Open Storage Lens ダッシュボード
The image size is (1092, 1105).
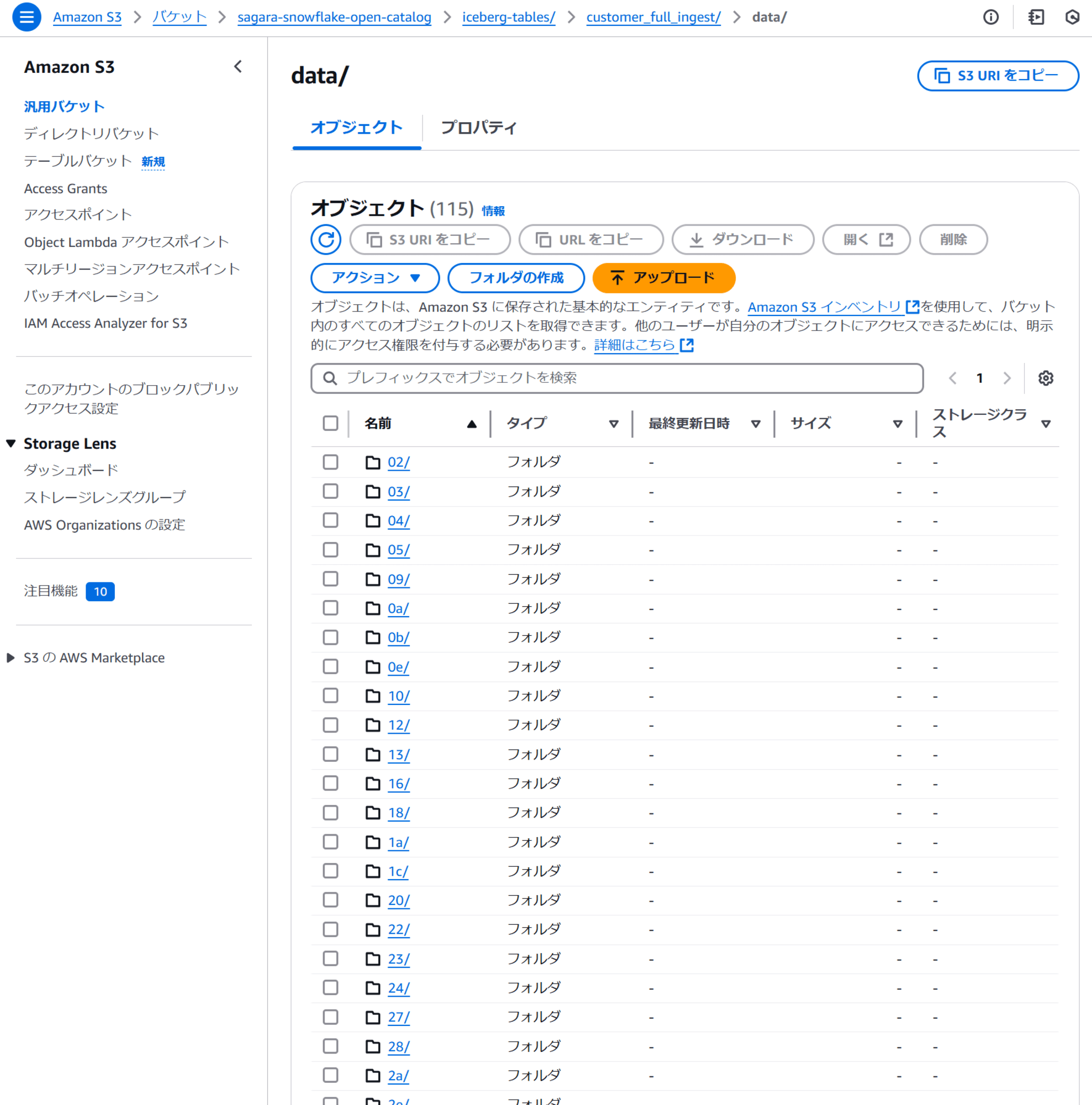pyautogui.click(x=71, y=470)
